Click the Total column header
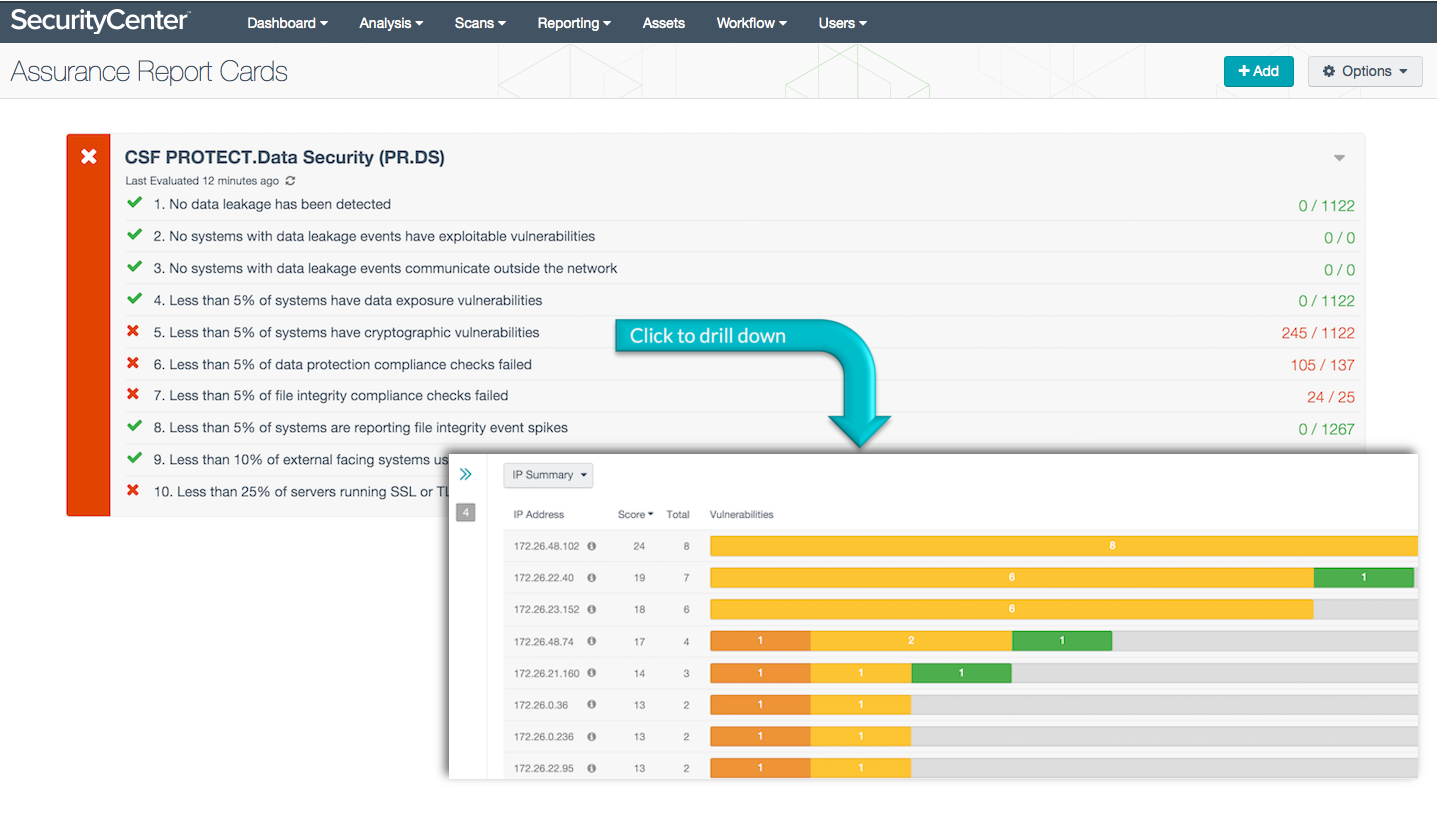Viewport: 1440px width, 820px height. (x=678, y=514)
